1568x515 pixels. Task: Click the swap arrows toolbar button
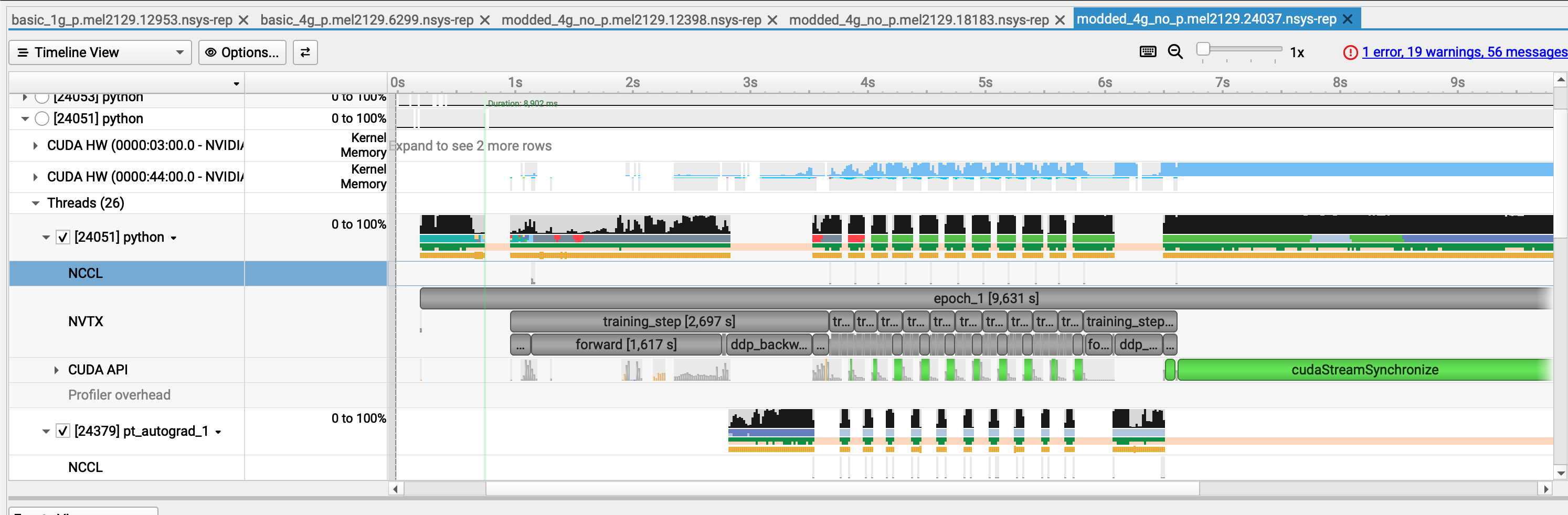point(305,52)
